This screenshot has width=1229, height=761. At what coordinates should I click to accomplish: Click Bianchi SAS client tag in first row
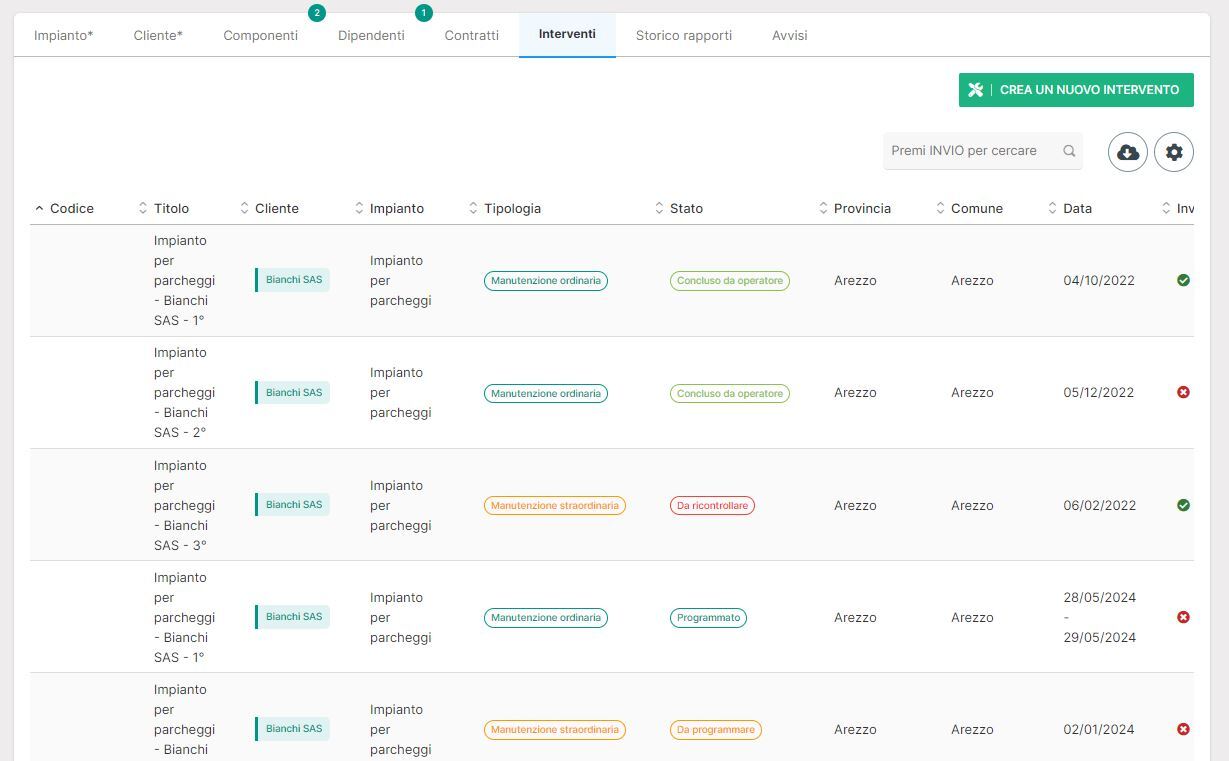click(x=293, y=280)
